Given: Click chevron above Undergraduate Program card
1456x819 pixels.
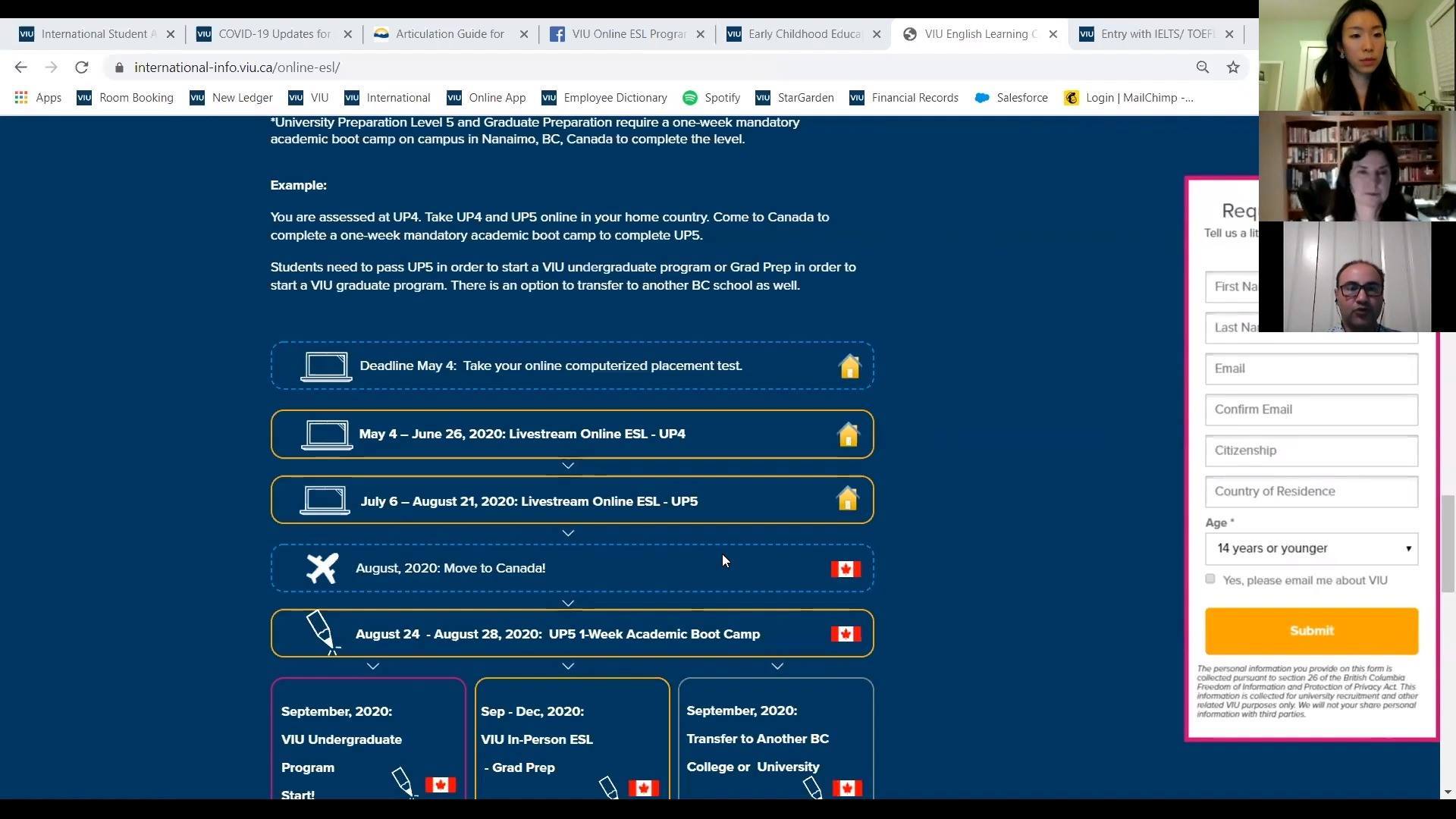Looking at the screenshot, I should (373, 667).
